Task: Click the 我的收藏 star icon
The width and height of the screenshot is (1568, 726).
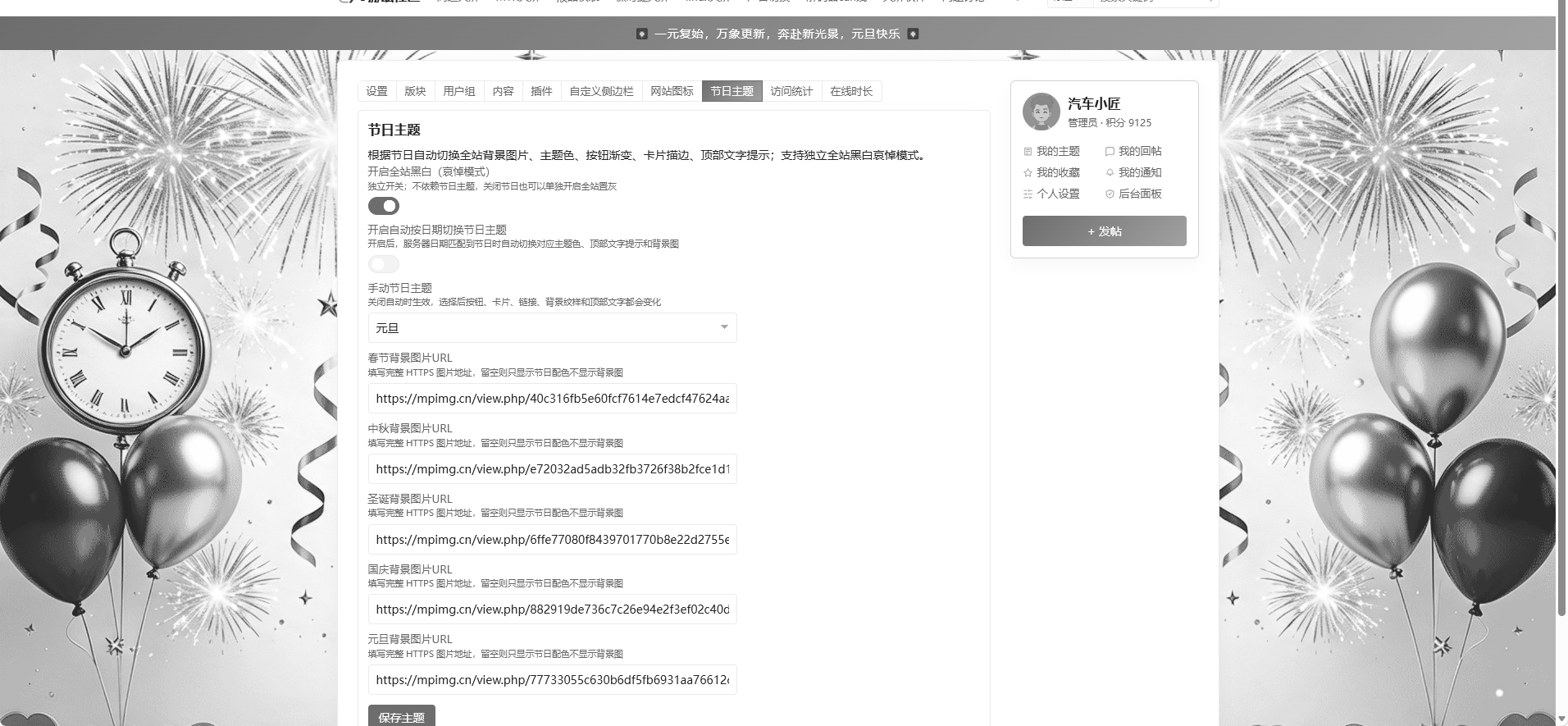Action: coord(1028,173)
